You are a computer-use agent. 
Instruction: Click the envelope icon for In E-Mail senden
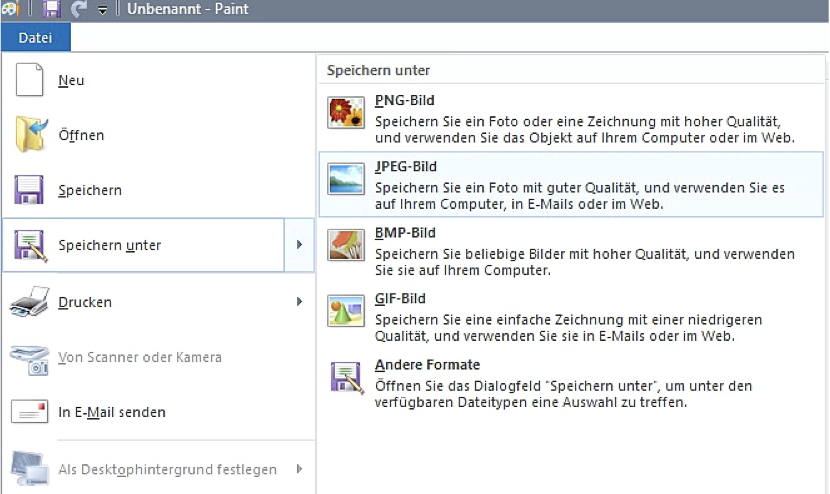coord(30,412)
